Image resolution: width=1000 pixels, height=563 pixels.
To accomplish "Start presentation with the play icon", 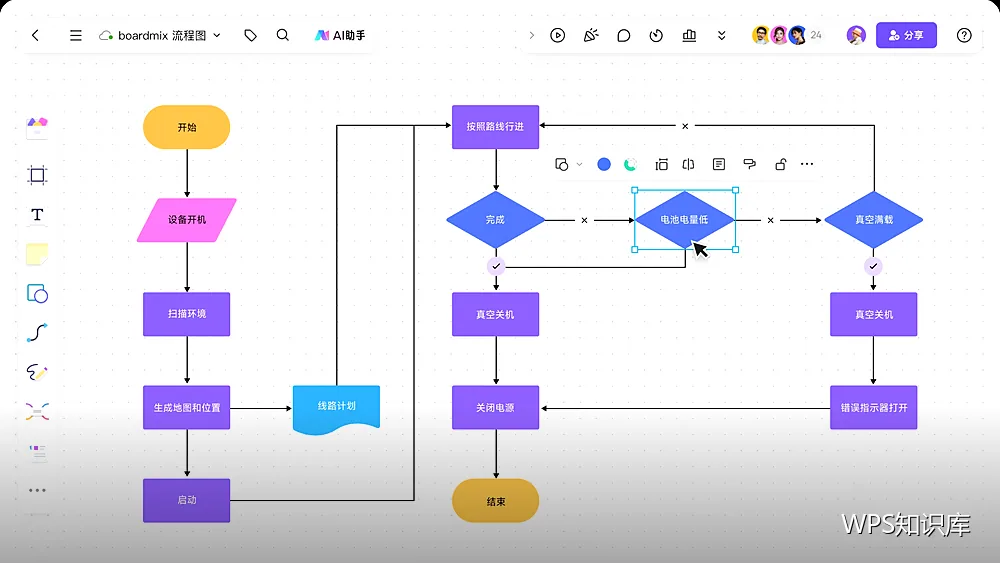I will coord(557,35).
